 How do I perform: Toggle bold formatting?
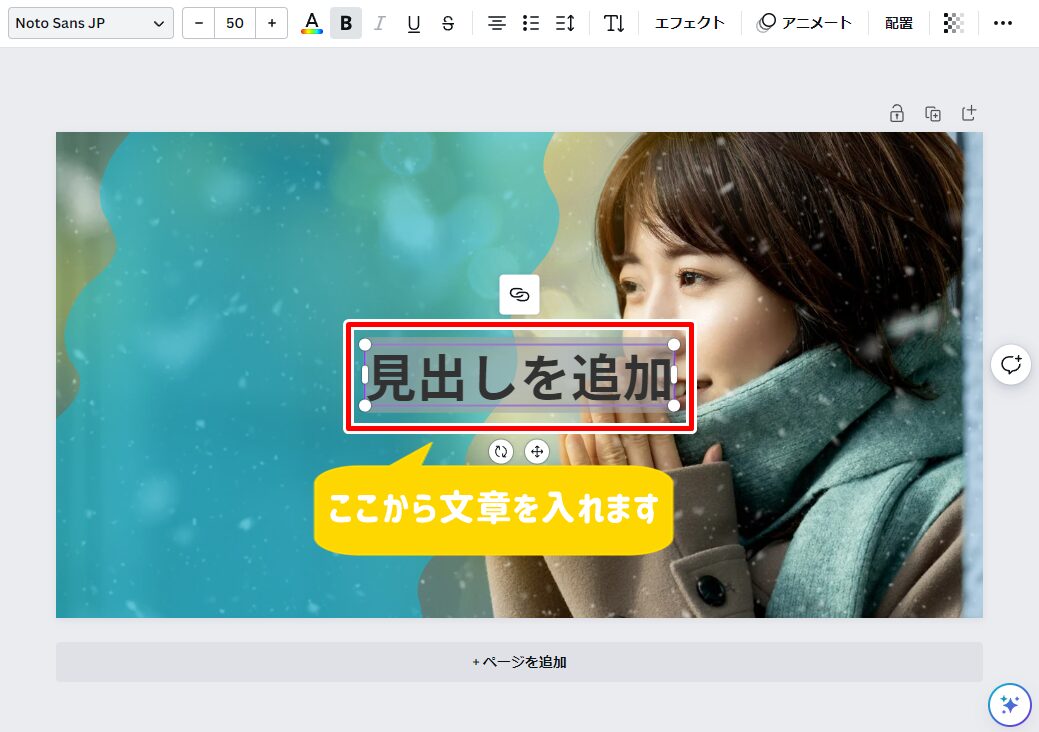click(x=346, y=23)
